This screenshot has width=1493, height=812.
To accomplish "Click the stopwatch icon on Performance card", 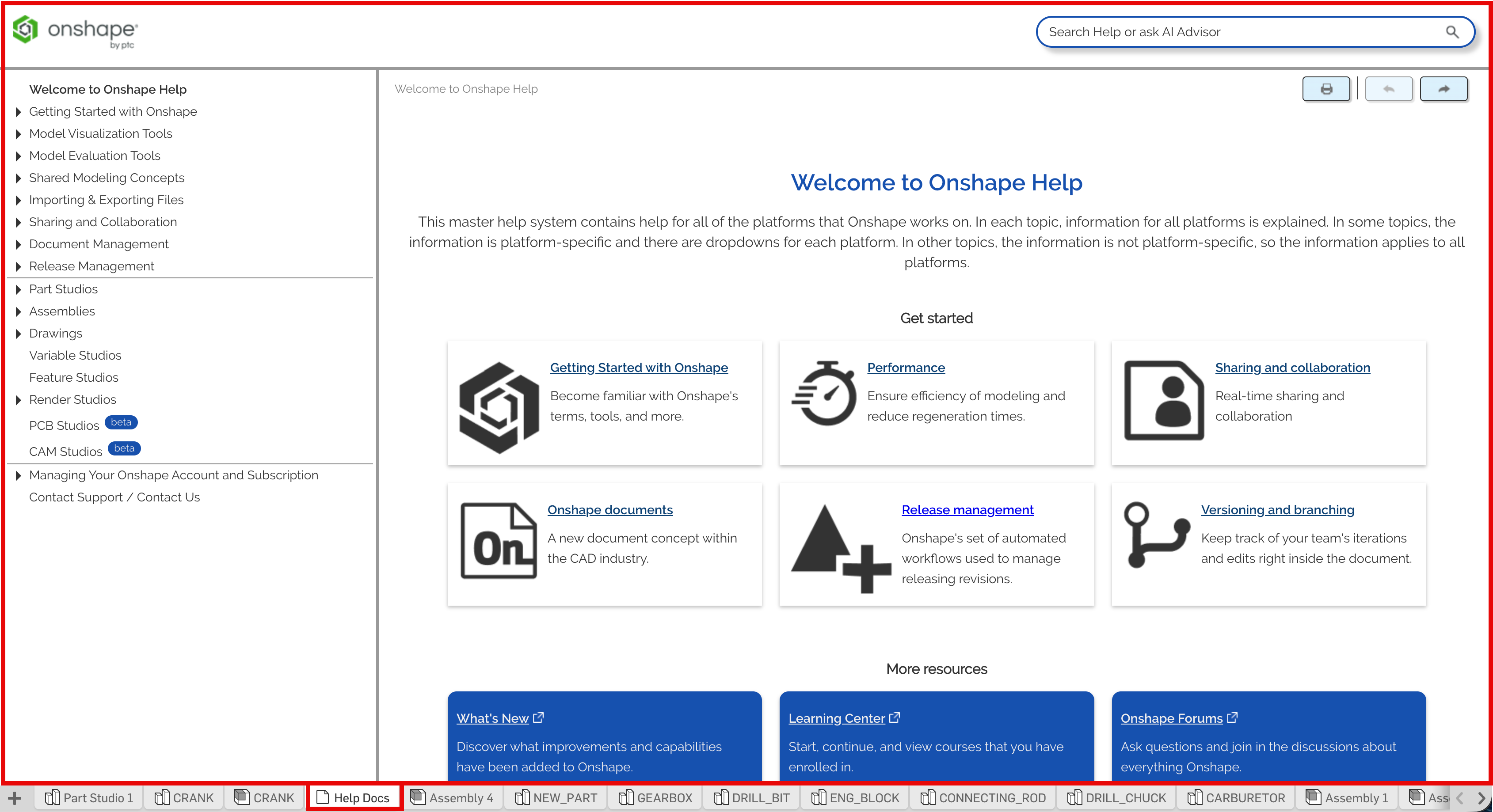I will coord(823,394).
